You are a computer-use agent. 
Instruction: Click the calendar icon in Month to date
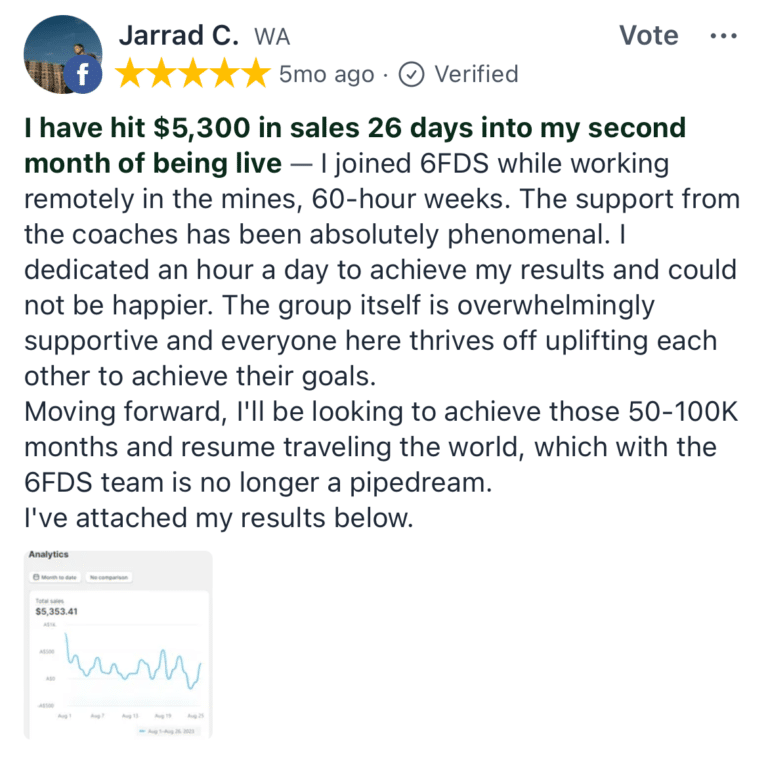click(36, 577)
